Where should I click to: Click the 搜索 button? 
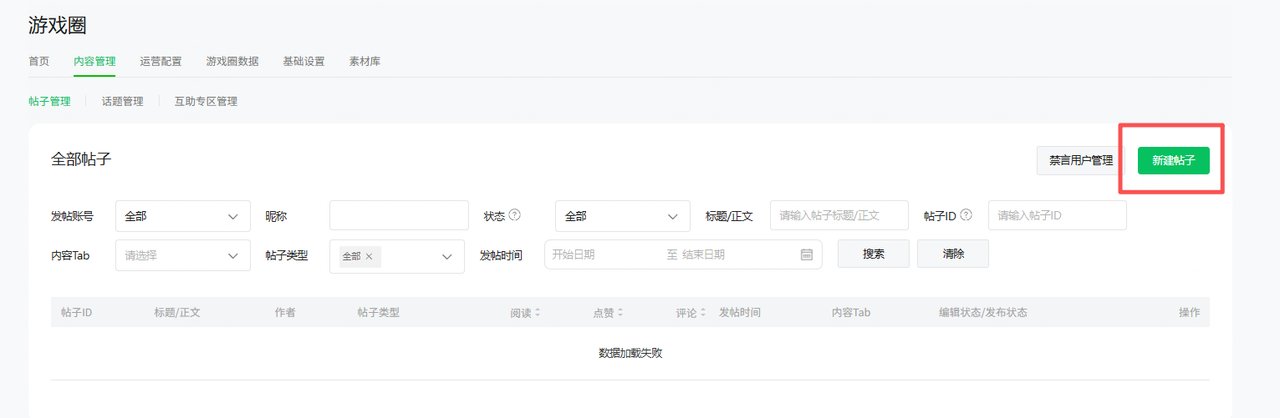[873, 254]
